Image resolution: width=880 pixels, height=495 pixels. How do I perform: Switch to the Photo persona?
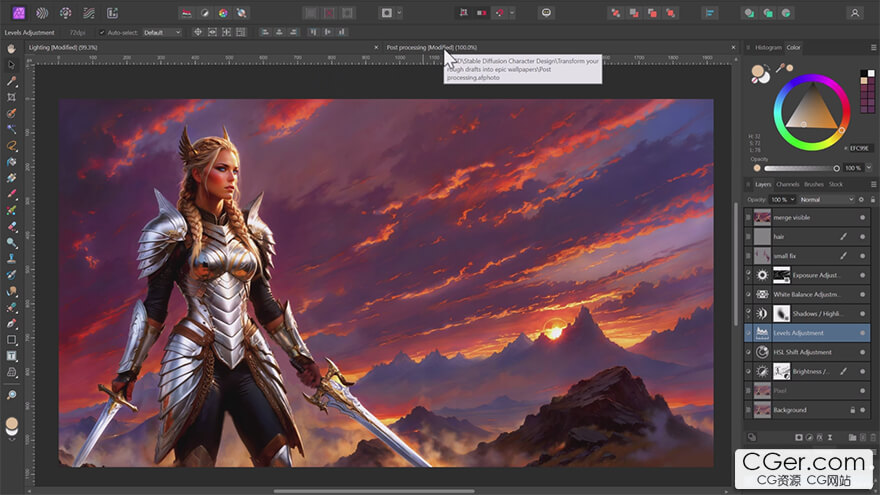(19, 13)
